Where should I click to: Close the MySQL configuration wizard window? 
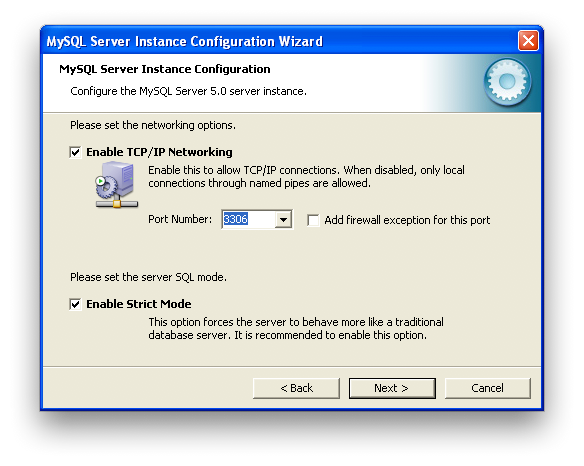528,40
